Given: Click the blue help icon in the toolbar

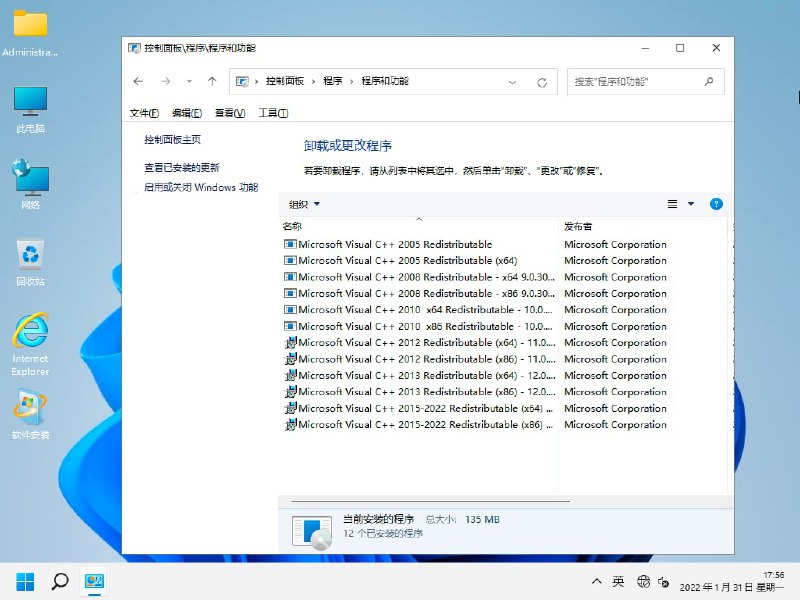Looking at the screenshot, I should point(716,203).
